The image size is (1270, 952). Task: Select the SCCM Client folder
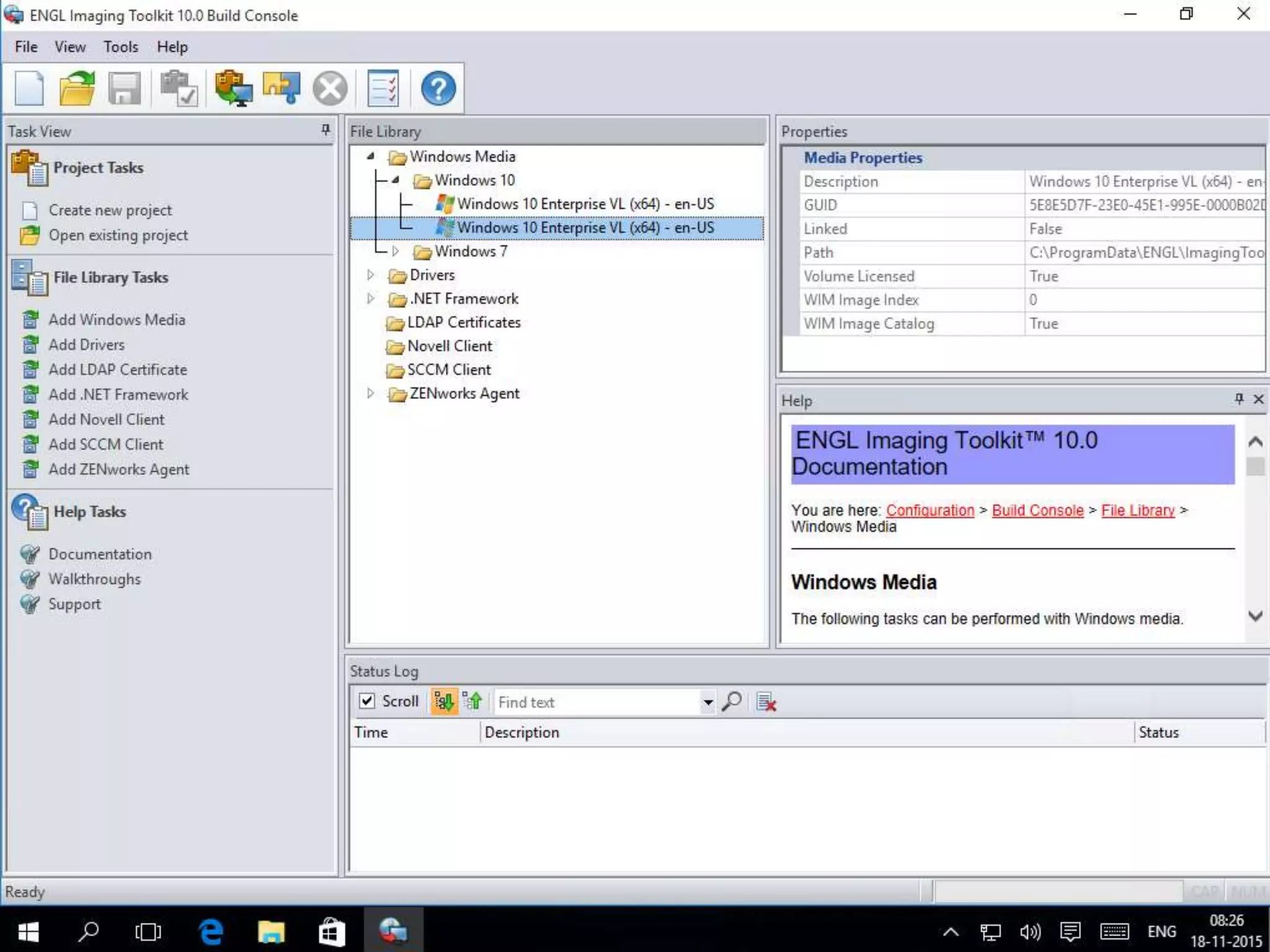coord(448,369)
